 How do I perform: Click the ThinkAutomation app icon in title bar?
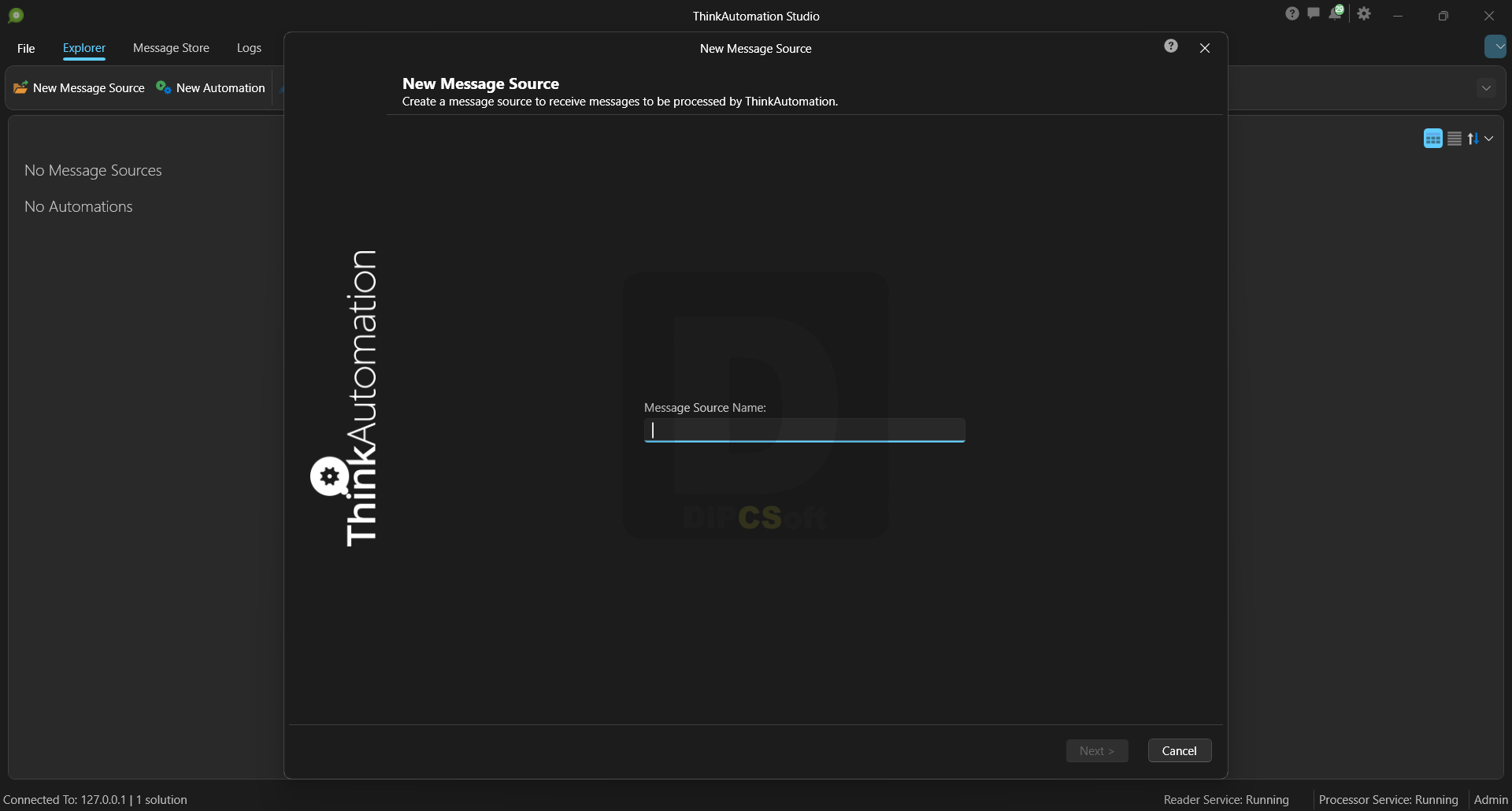[16, 16]
